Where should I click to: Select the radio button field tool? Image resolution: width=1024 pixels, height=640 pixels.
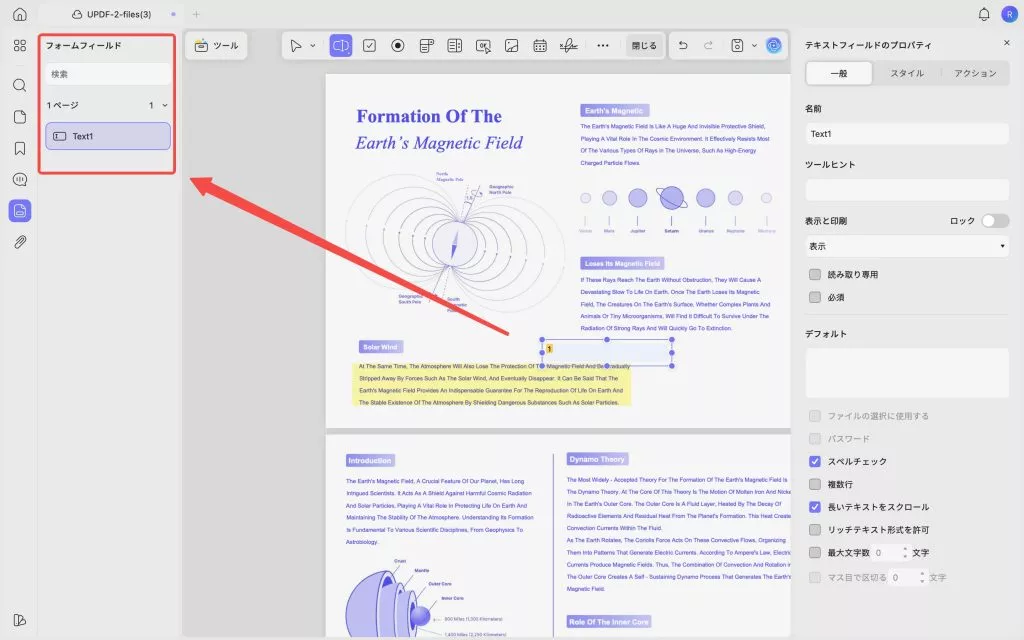point(398,46)
